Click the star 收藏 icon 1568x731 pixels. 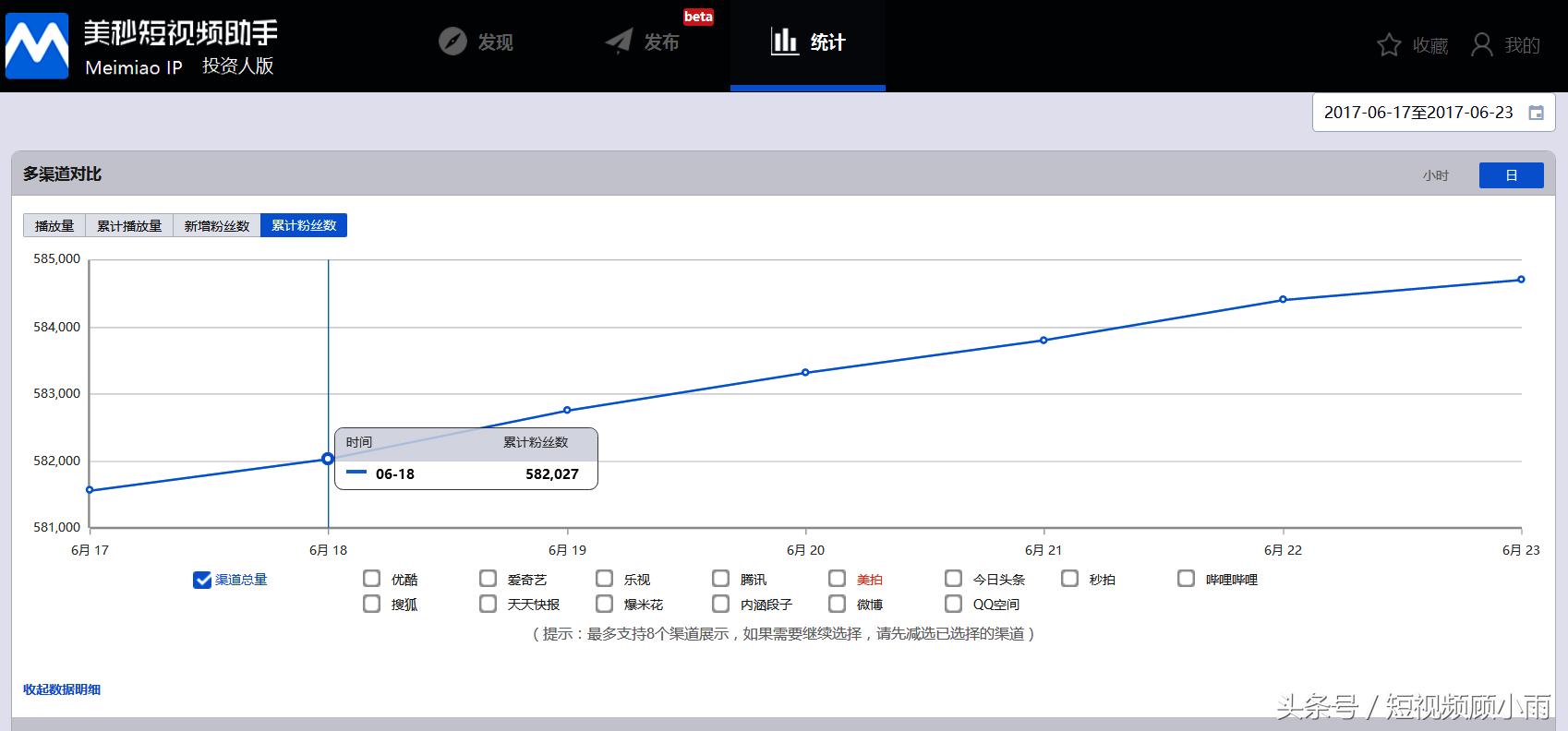click(x=1389, y=45)
